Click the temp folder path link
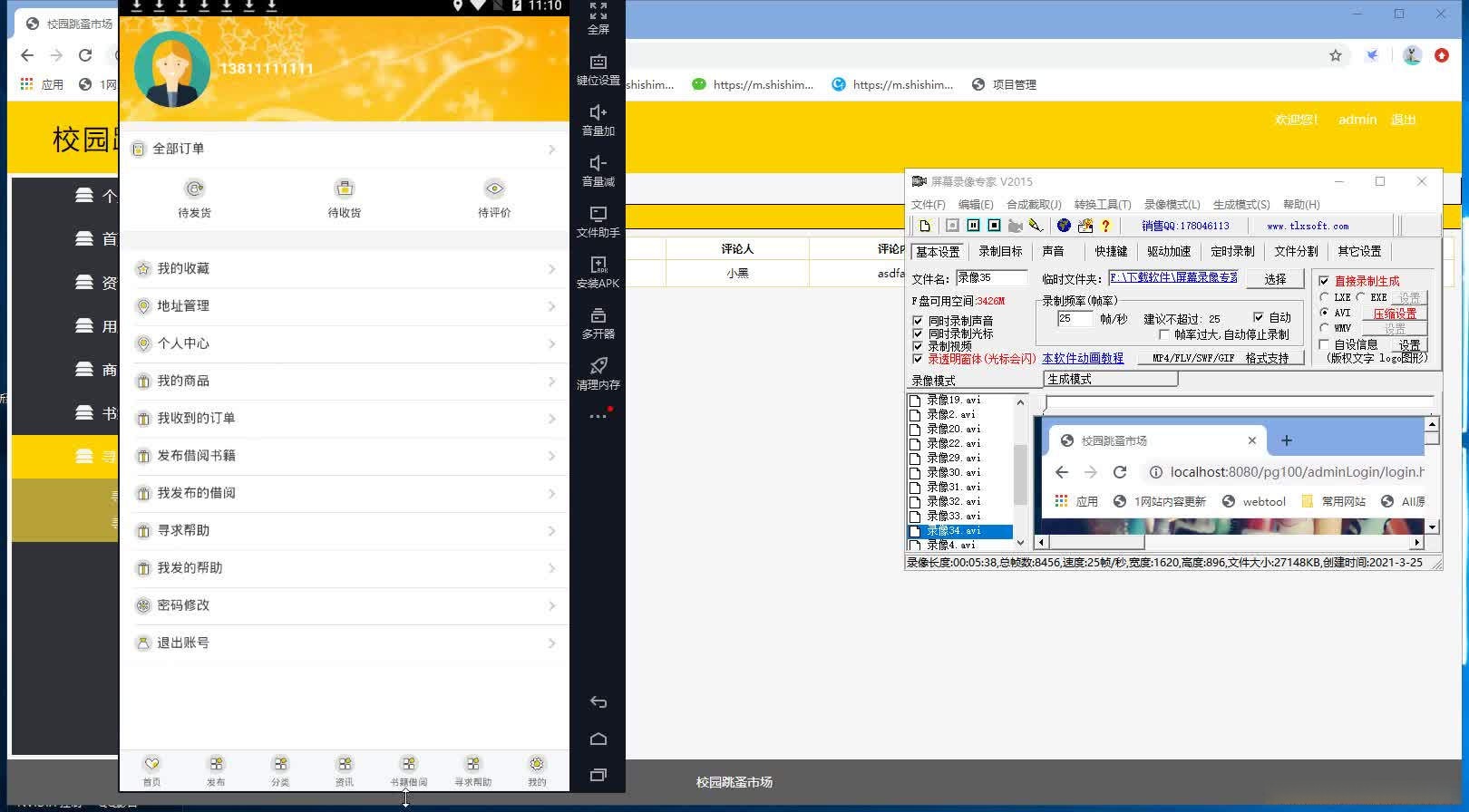Viewport: 1469px width, 812px height. point(1173,277)
